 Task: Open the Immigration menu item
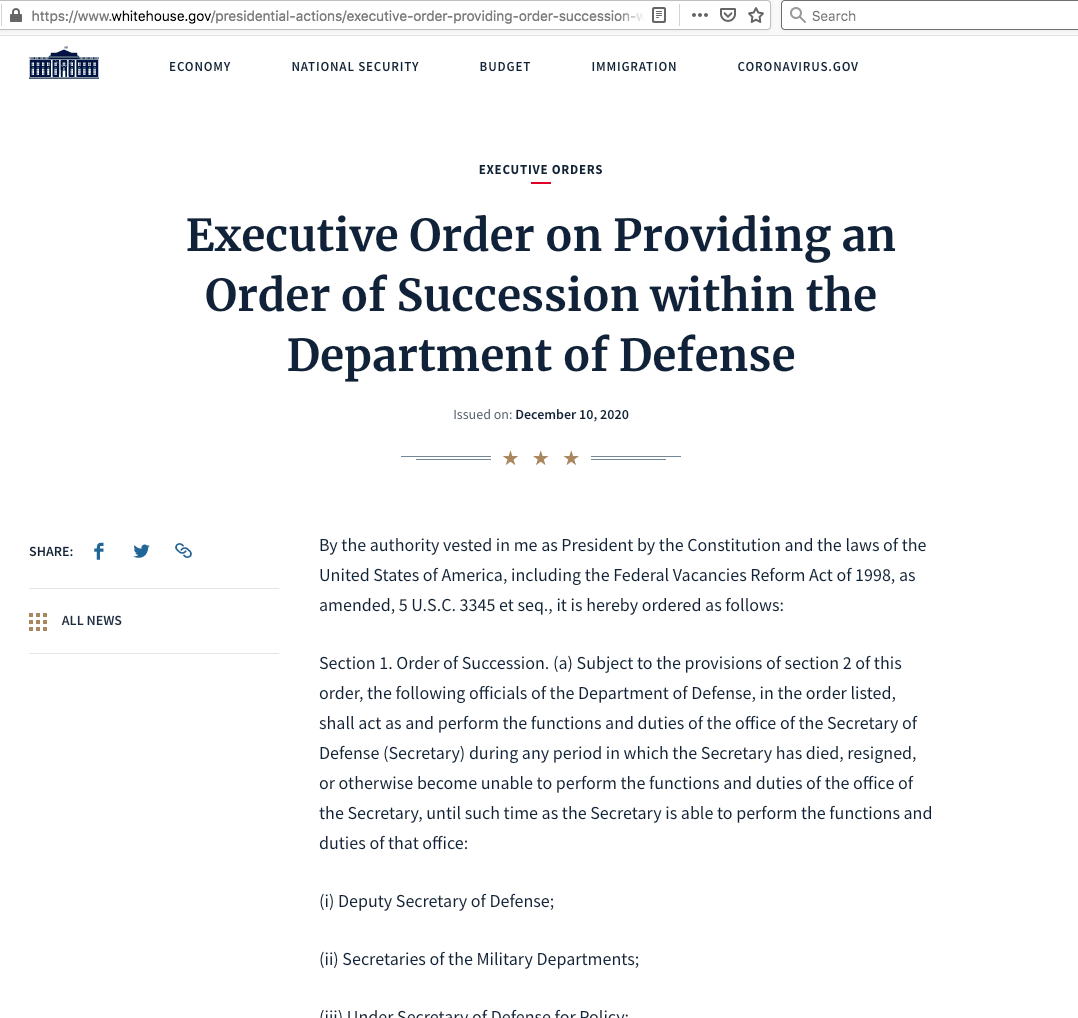(x=634, y=67)
